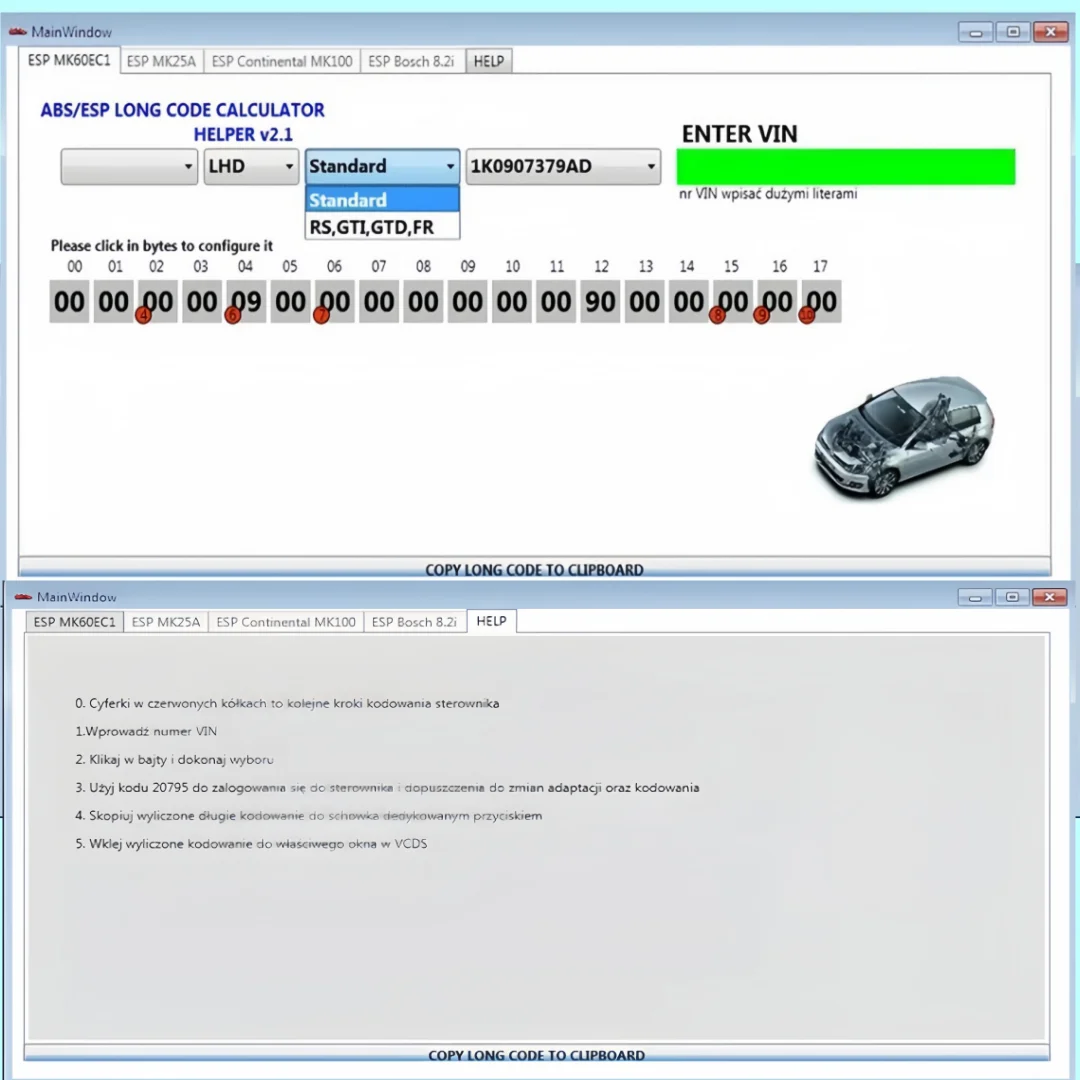Click the restore icon of lower MainWindow
1080x1080 pixels.
click(1012, 596)
